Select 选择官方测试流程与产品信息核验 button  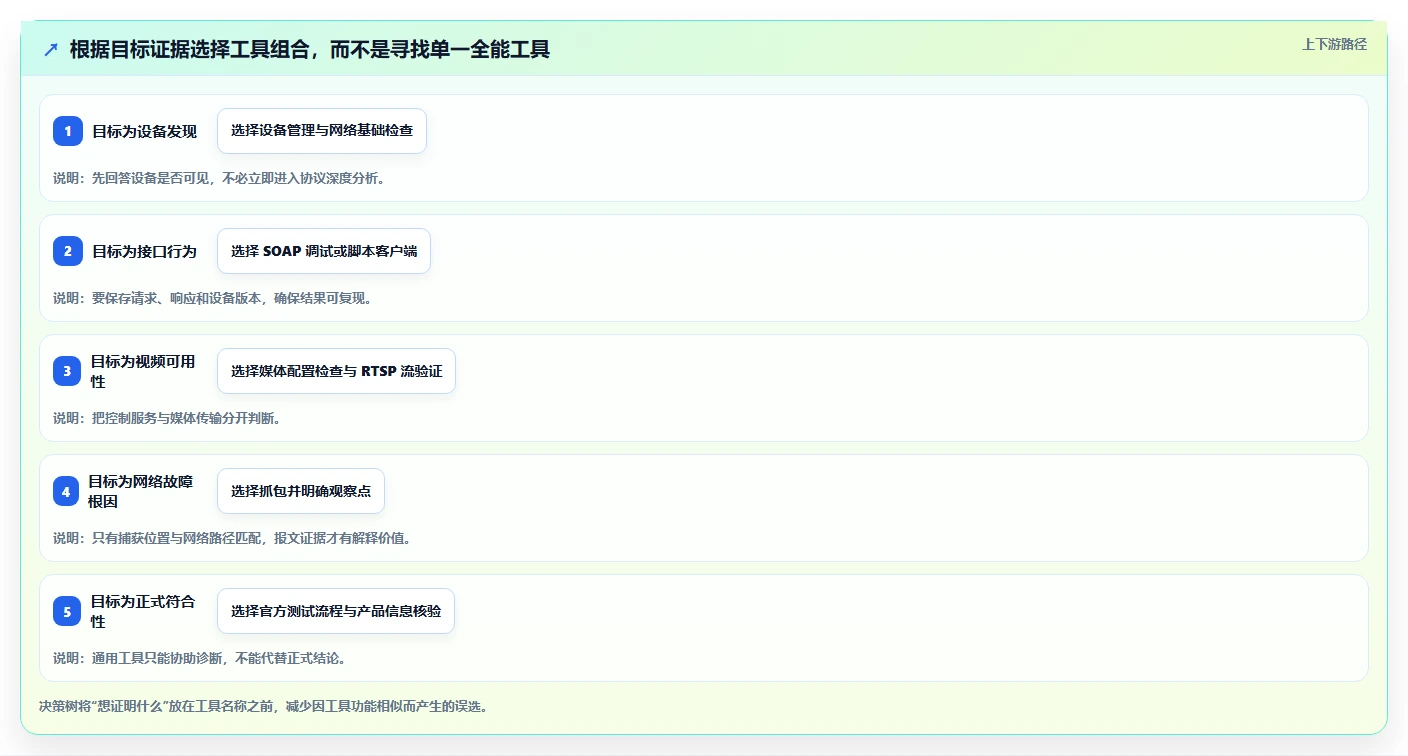click(336, 611)
